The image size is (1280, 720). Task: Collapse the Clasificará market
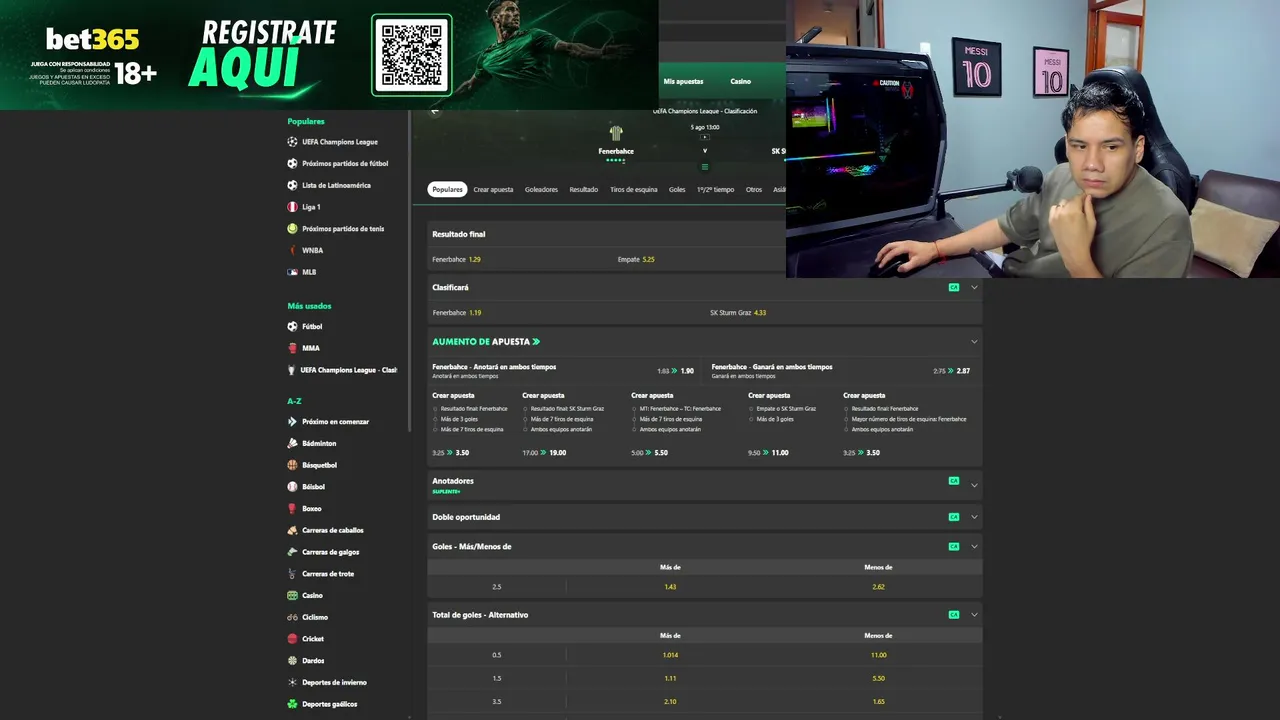click(x=974, y=288)
